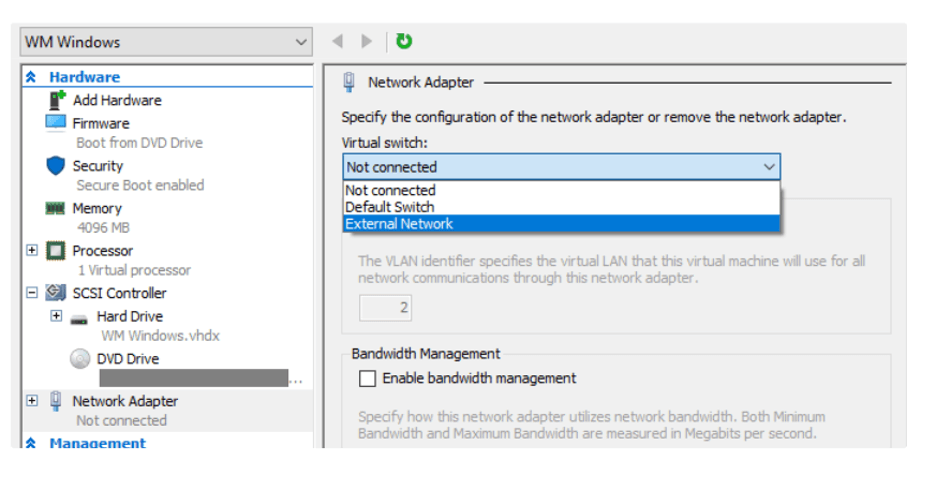Click the VLAN identifier number field
The image size is (936, 490).
point(386,308)
